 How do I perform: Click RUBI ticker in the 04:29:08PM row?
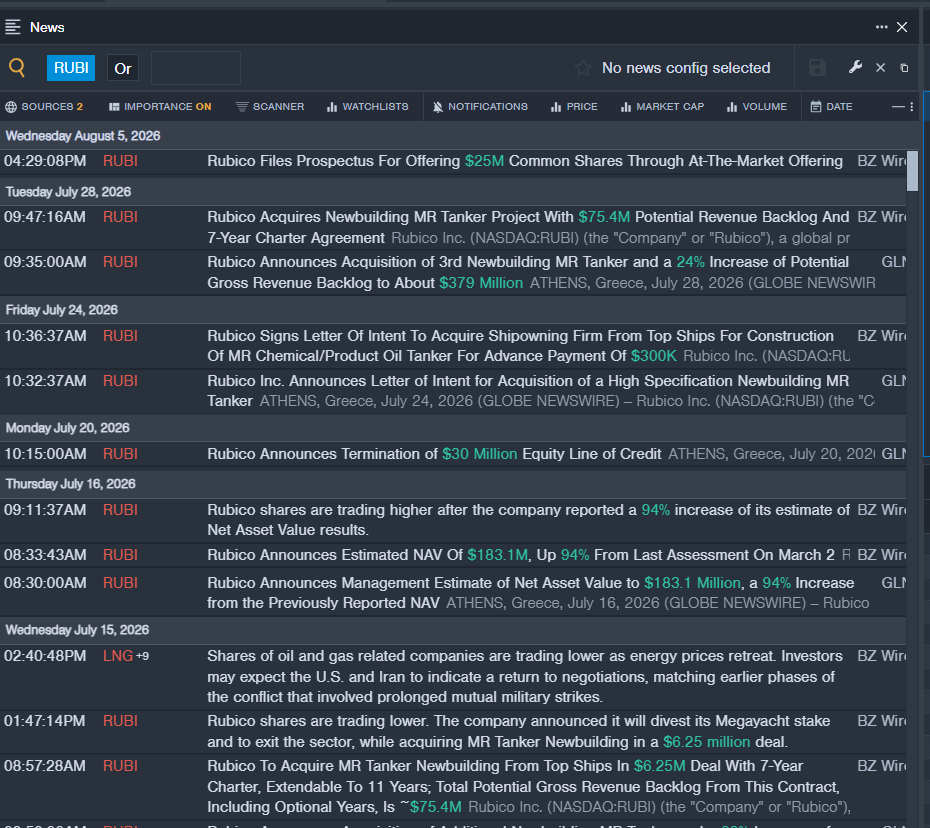tap(120, 161)
